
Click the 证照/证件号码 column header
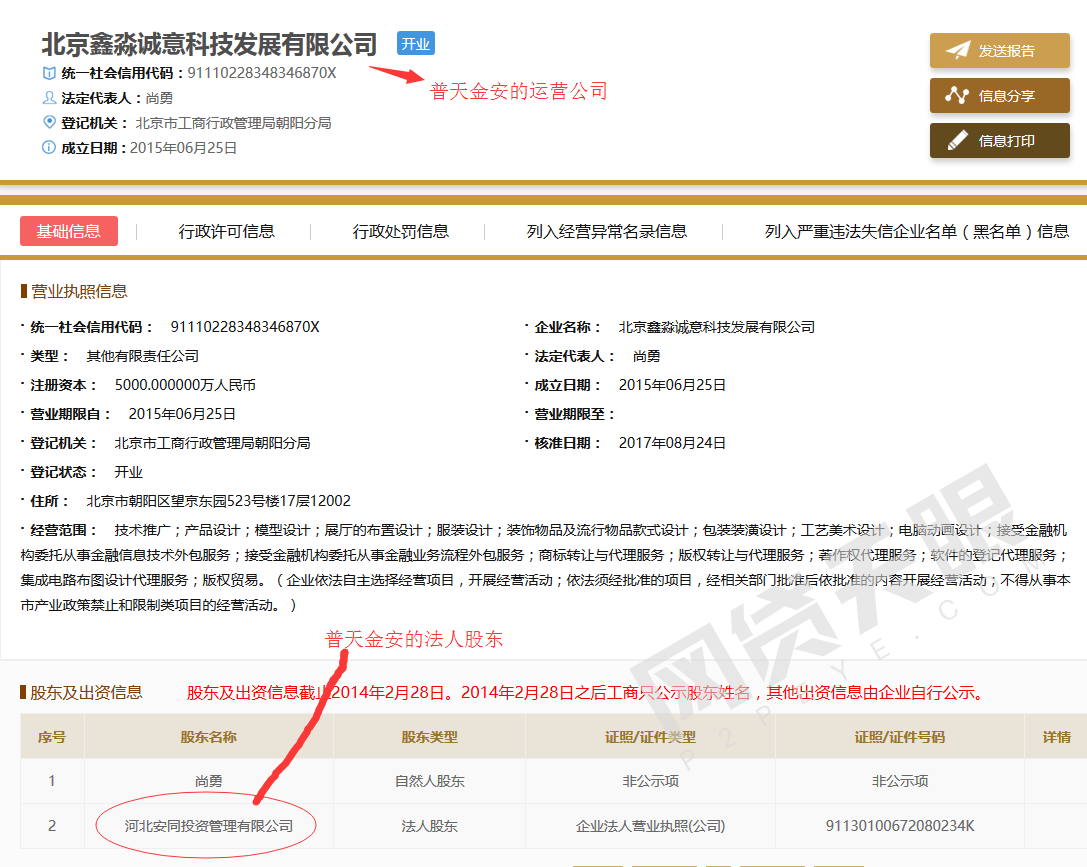point(900,737)
